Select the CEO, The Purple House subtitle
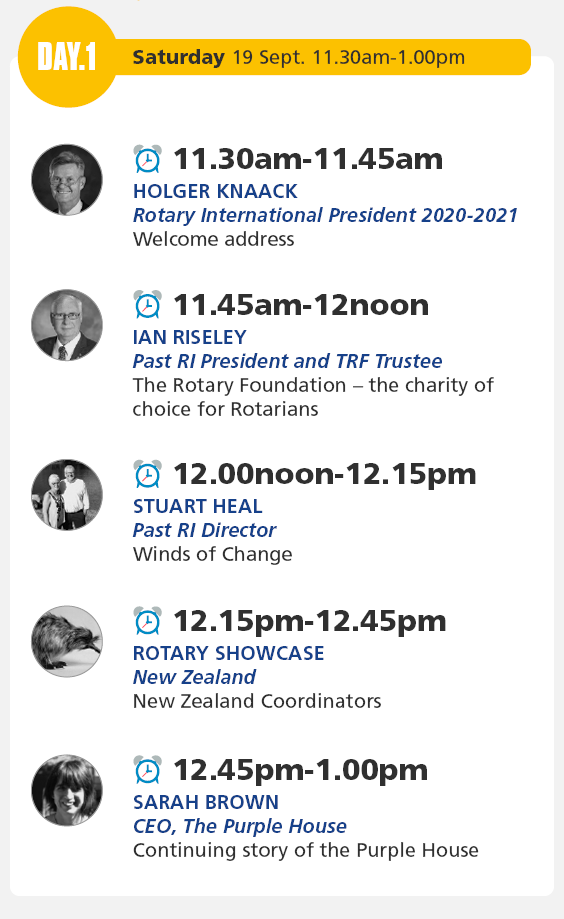564x919 pixels. [240, 826]
